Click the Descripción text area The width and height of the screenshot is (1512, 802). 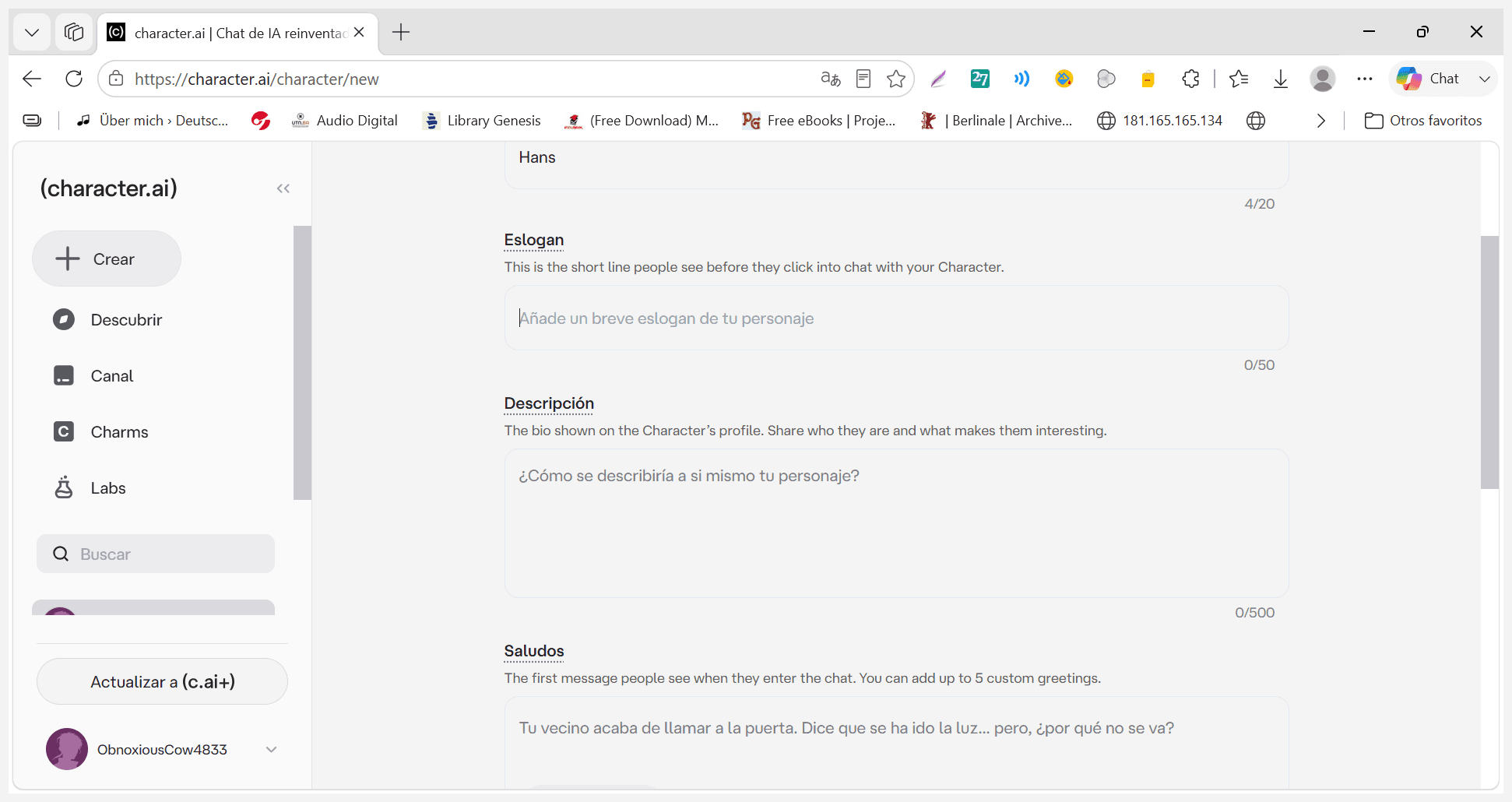click(x=896, y=523)
